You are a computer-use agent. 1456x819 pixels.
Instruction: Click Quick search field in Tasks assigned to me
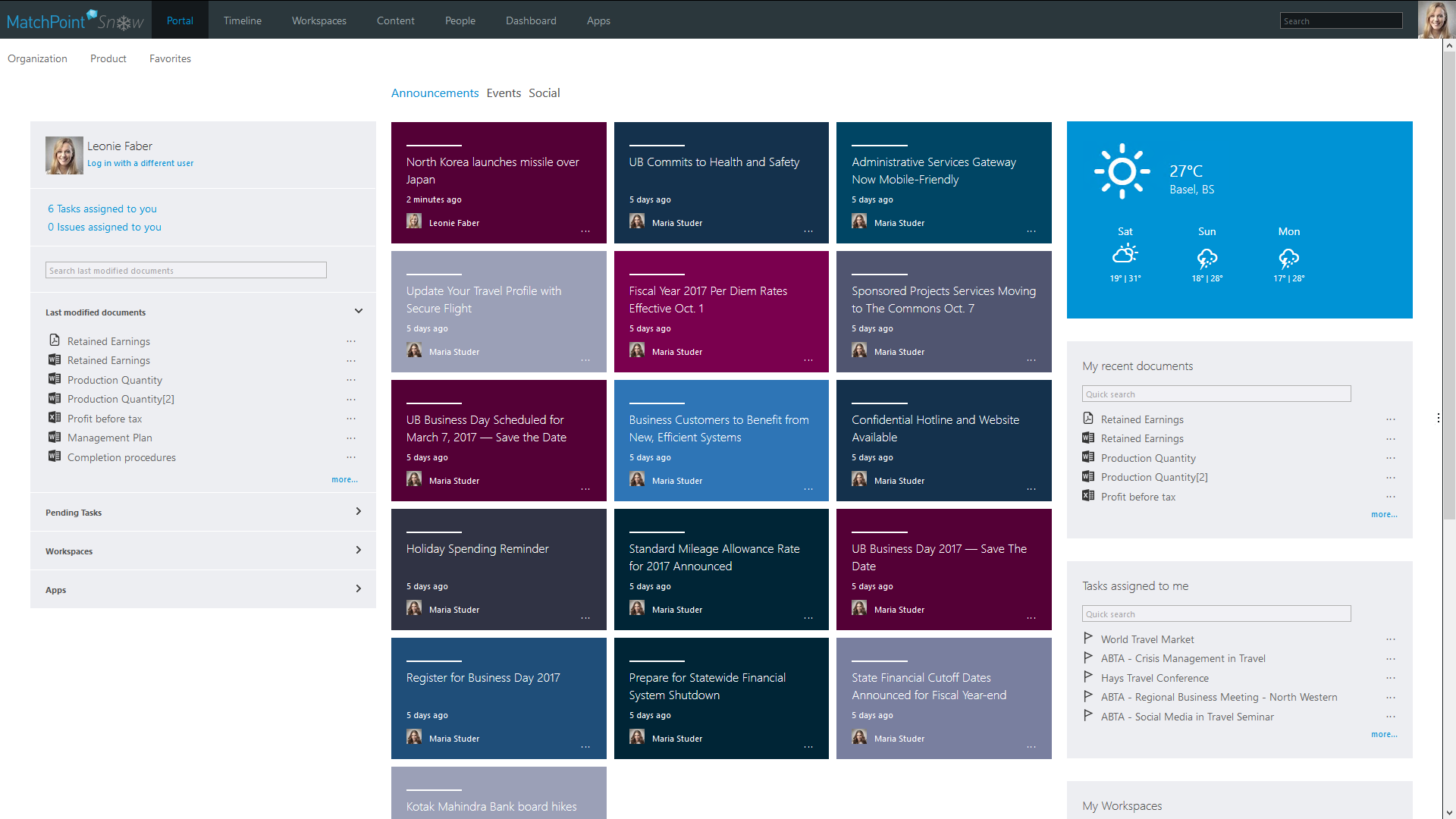[1216, 613]
